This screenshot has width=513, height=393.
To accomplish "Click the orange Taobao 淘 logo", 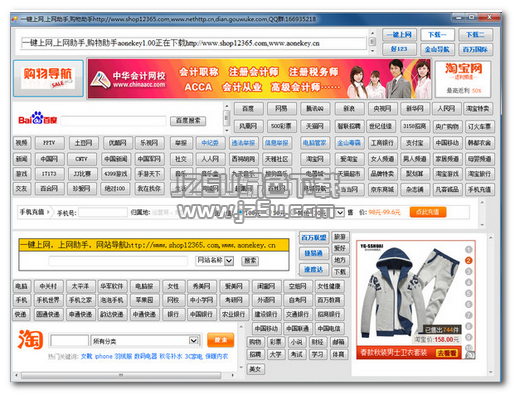I will pyautogui.click(x=30, y=340).
